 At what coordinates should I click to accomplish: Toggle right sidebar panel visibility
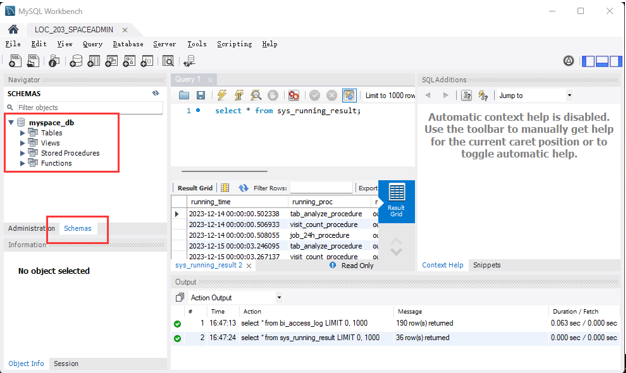[616, 61]
